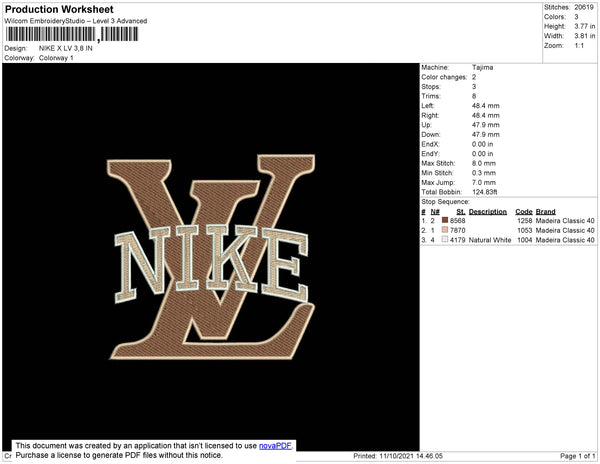
Task: Click the max jump value '7.0 mm'
Action: pyautogui.click(x=484, y=182)
